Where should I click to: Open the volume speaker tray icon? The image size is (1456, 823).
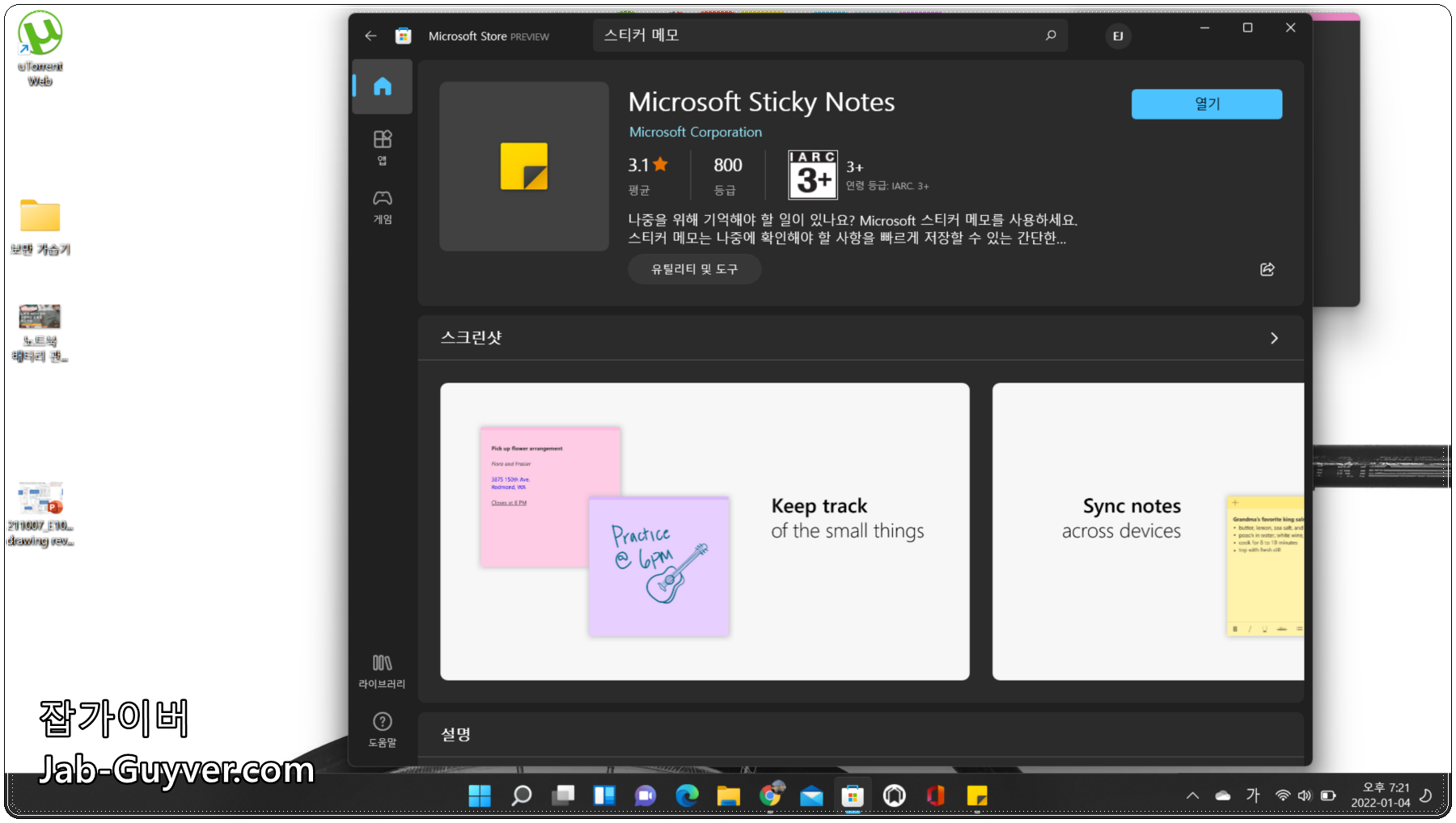pos(1304,796)
